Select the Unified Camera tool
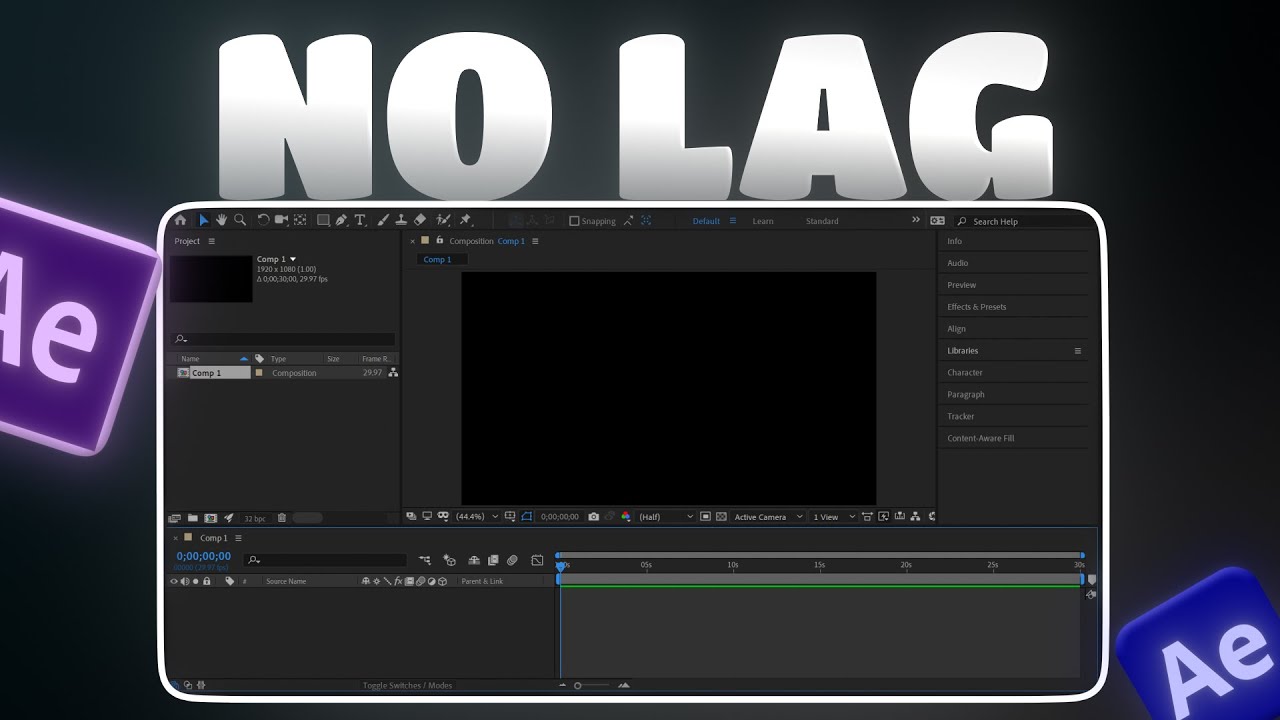This screenshot has width=1280, height=720. (281, 220)
